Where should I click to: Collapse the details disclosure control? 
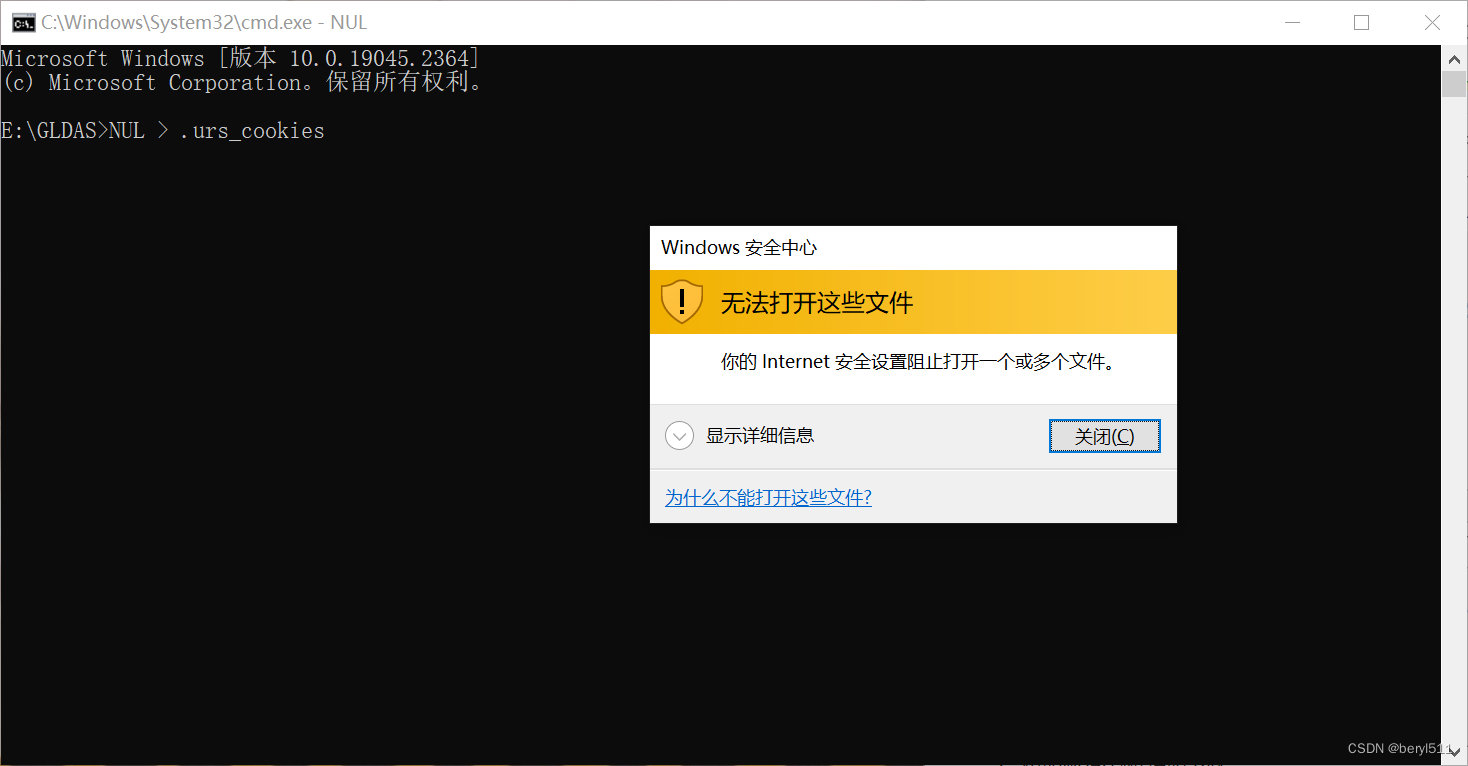pyautogui.click(x=679, y=435)
